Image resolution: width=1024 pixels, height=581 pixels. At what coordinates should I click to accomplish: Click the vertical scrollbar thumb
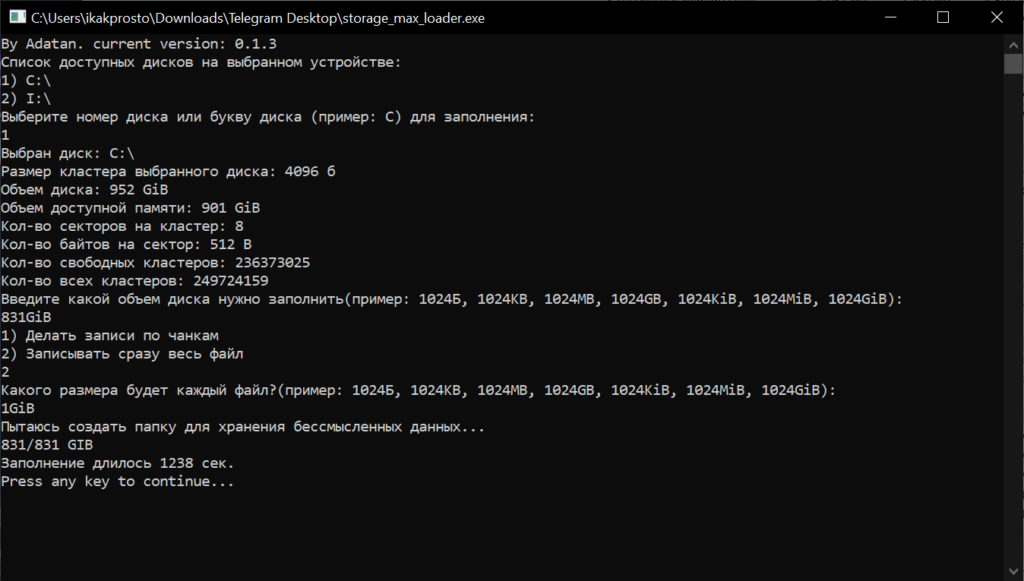tap(1013, 64)
